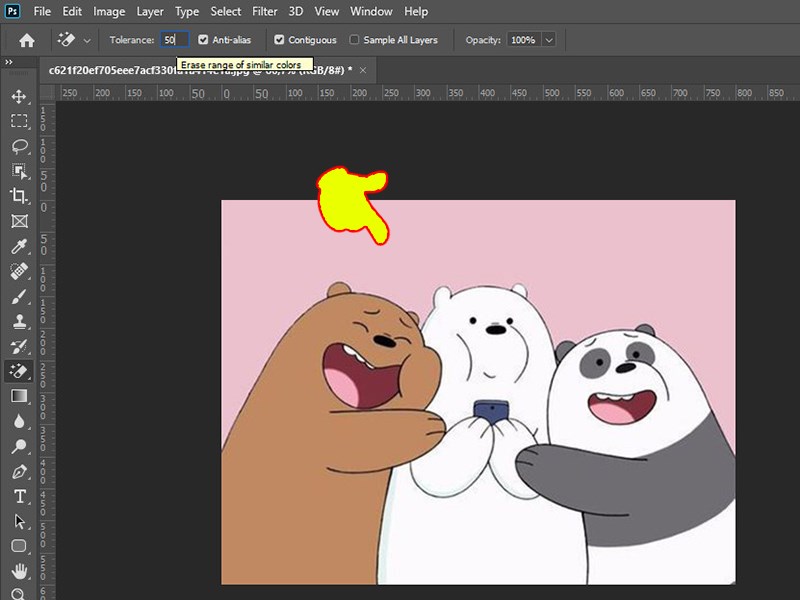Screen dimensions: 800x600
Task: Expand the collapsed toolbar with double arrows
Action: pyautogui.click(x=9, y=62)
